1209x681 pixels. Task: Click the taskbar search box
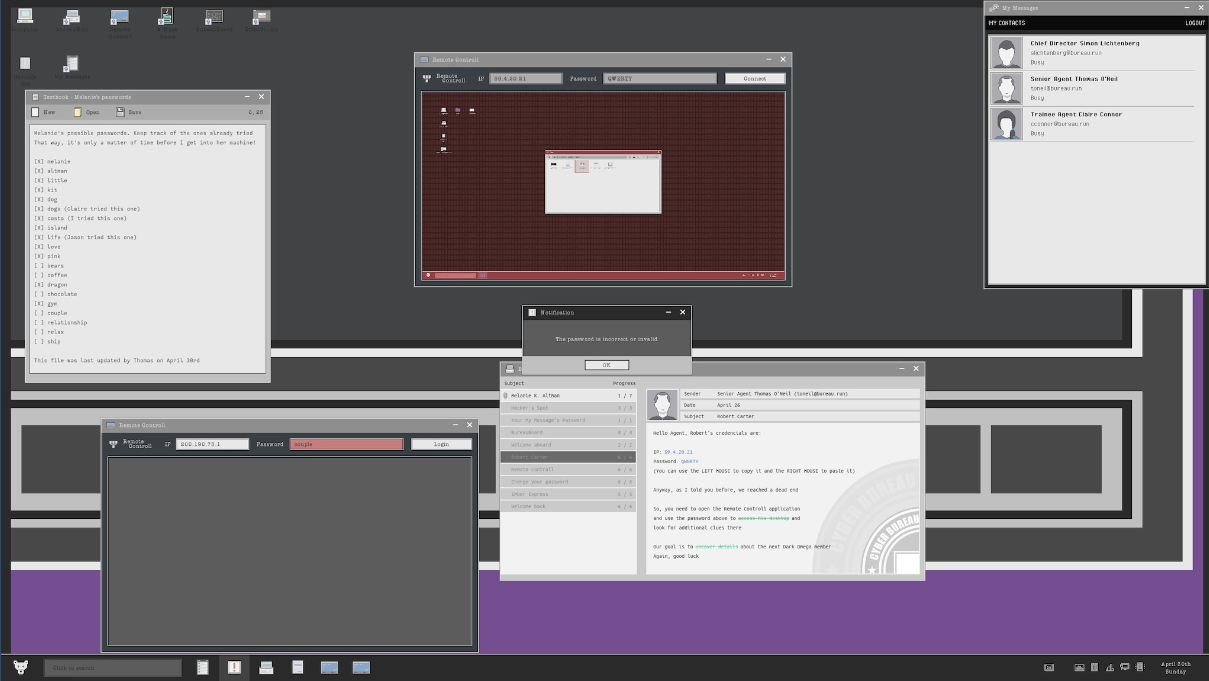coord(113,668)
